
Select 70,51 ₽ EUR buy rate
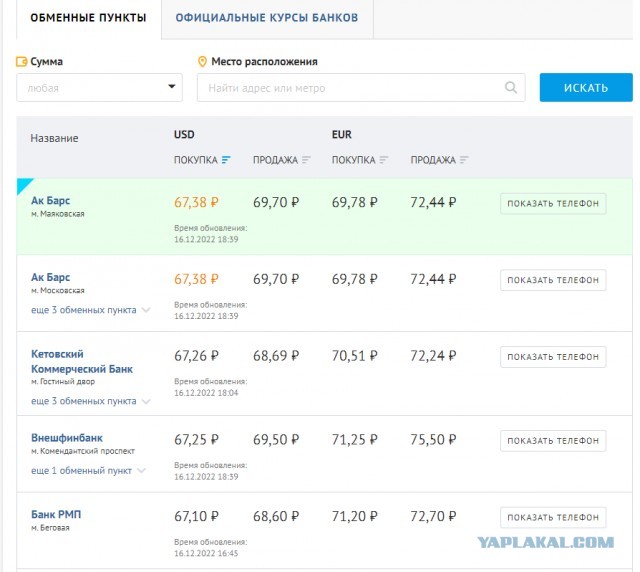click(x=354, y=356)
